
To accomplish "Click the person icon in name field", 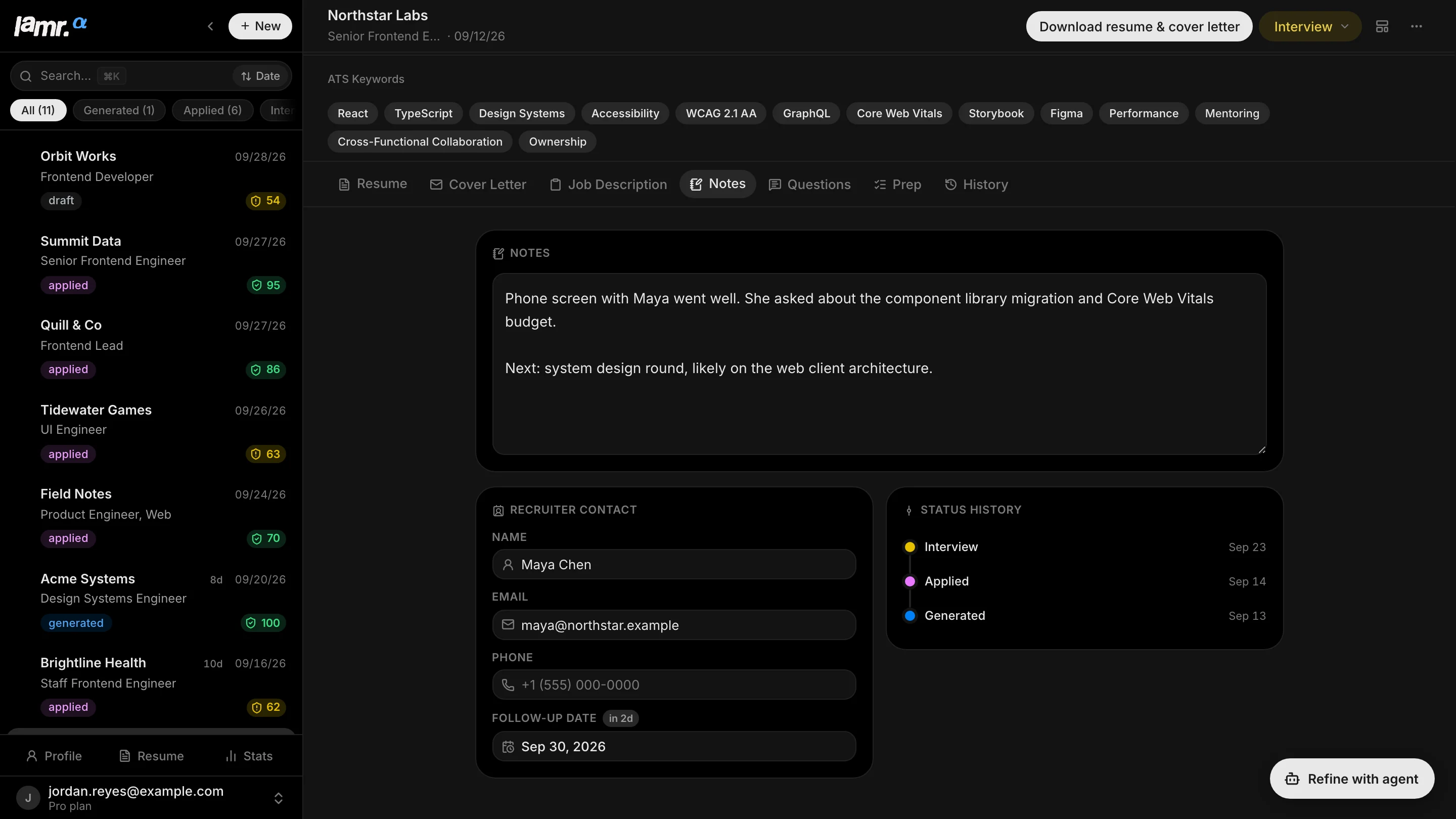I will point(508,564).
